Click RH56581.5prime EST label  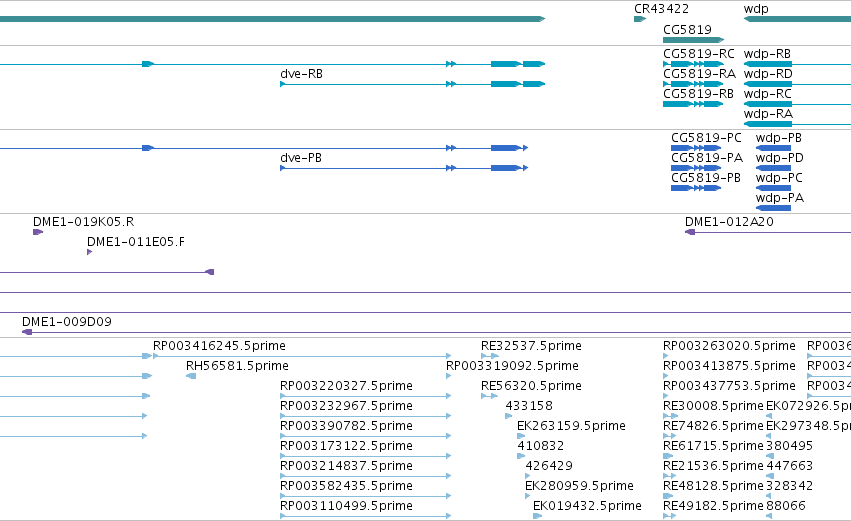(x=237, y=366)
